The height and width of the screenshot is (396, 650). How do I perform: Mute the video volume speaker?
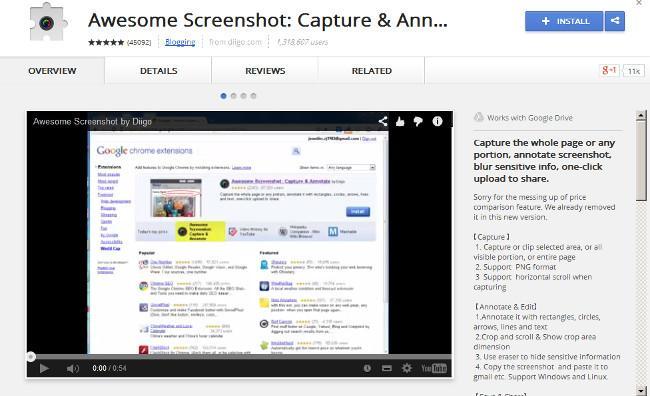73,368
